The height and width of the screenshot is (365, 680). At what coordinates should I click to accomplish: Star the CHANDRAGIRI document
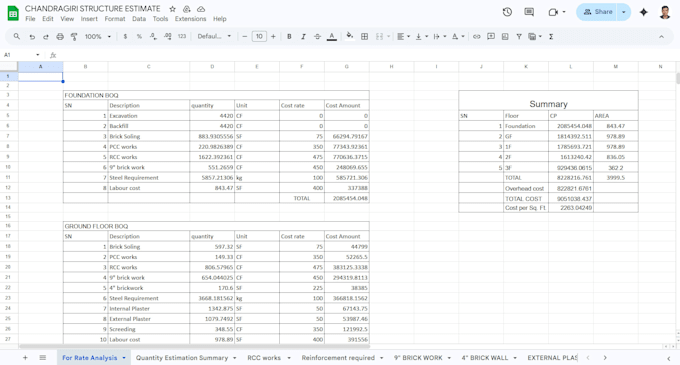173,9
